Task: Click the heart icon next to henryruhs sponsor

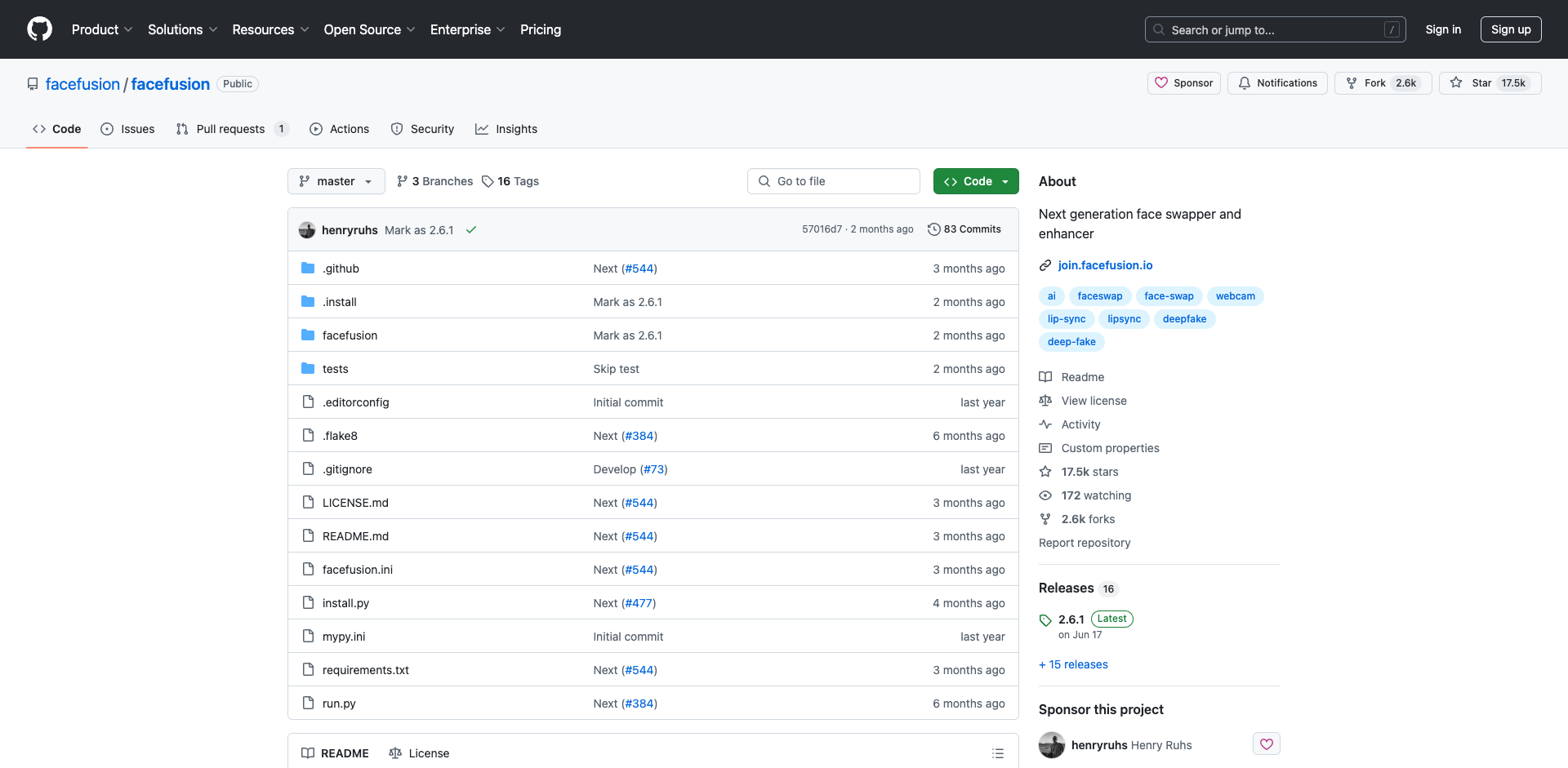Action: point(1267,744)
